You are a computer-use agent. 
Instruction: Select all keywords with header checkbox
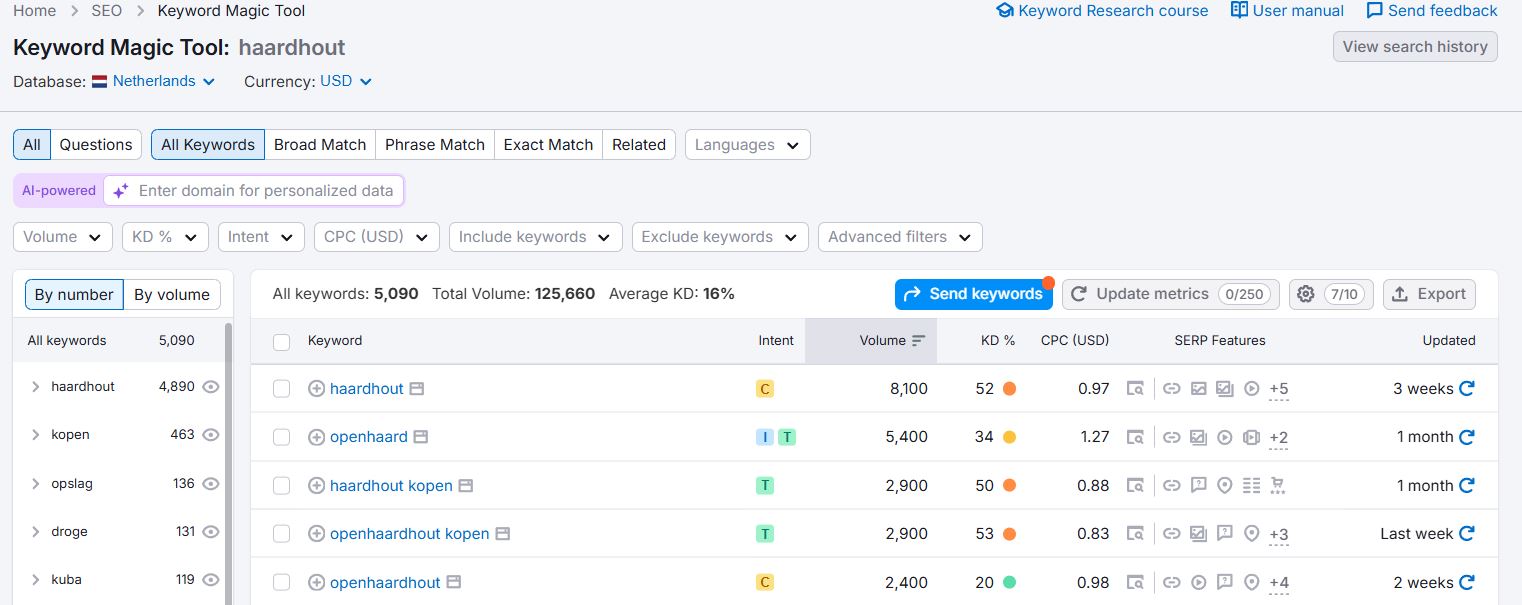(281, 342)
